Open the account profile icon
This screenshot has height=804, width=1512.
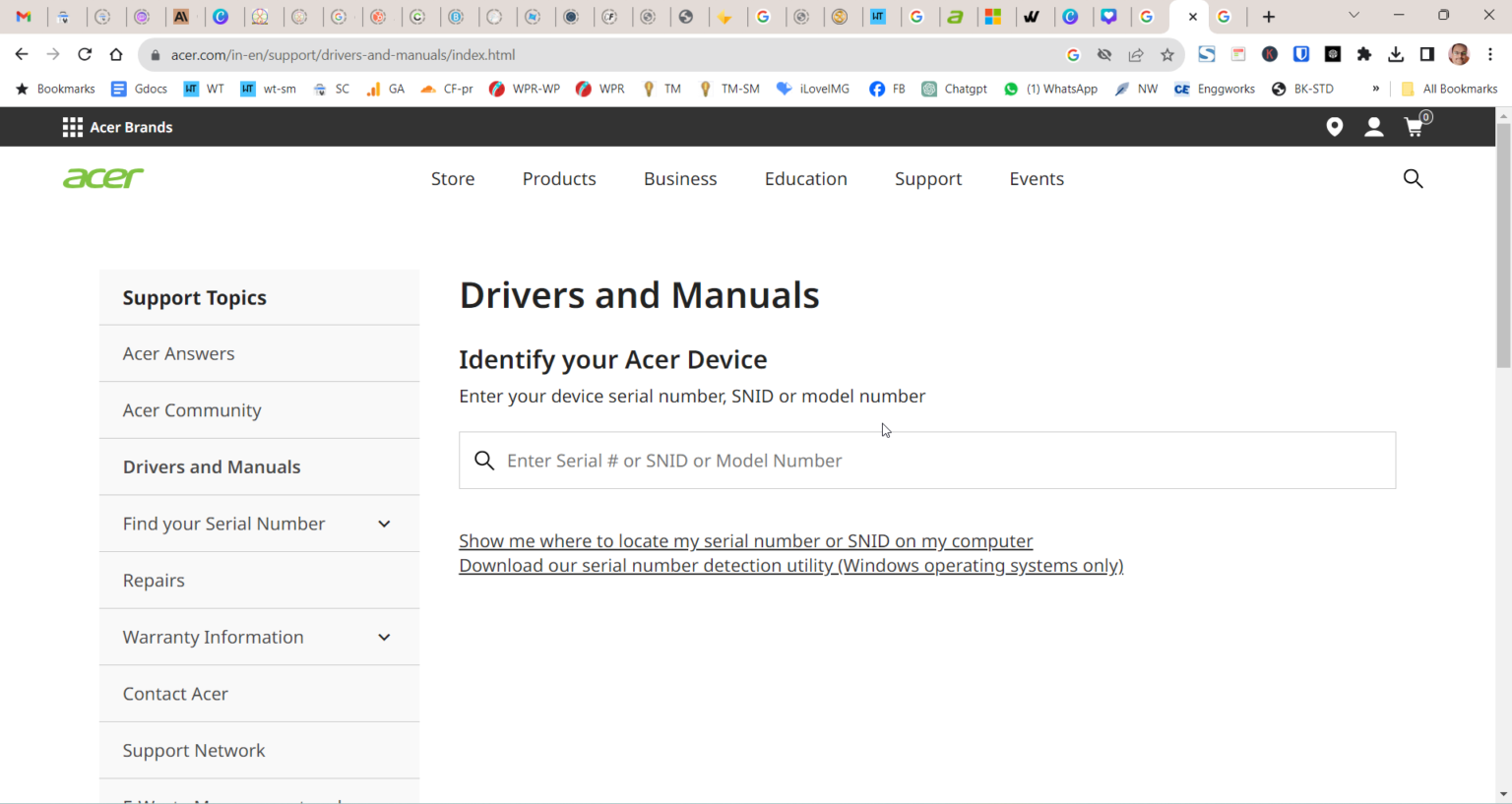[x=1374, y=126]
